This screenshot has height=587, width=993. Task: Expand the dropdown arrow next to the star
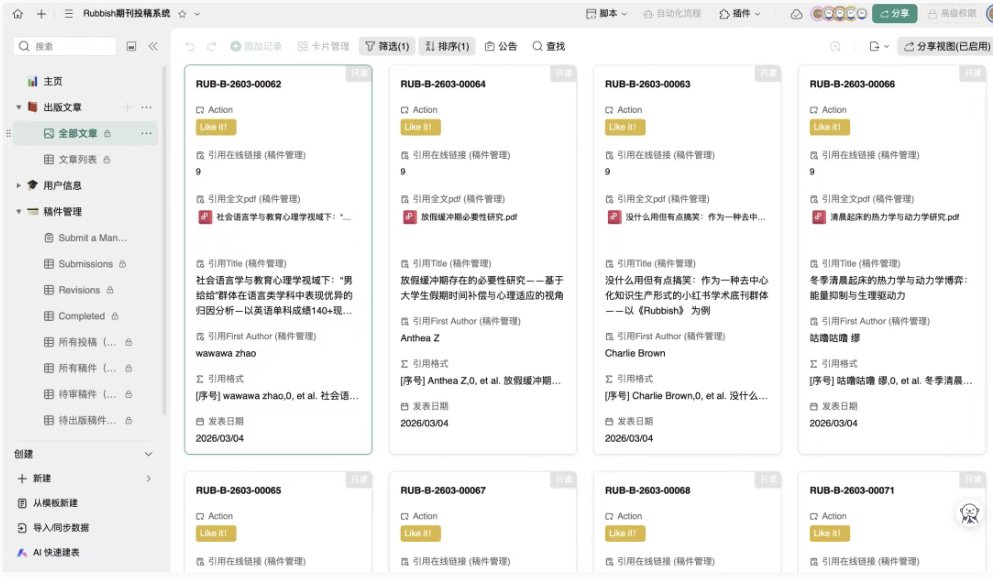click(x=197, y=13)
